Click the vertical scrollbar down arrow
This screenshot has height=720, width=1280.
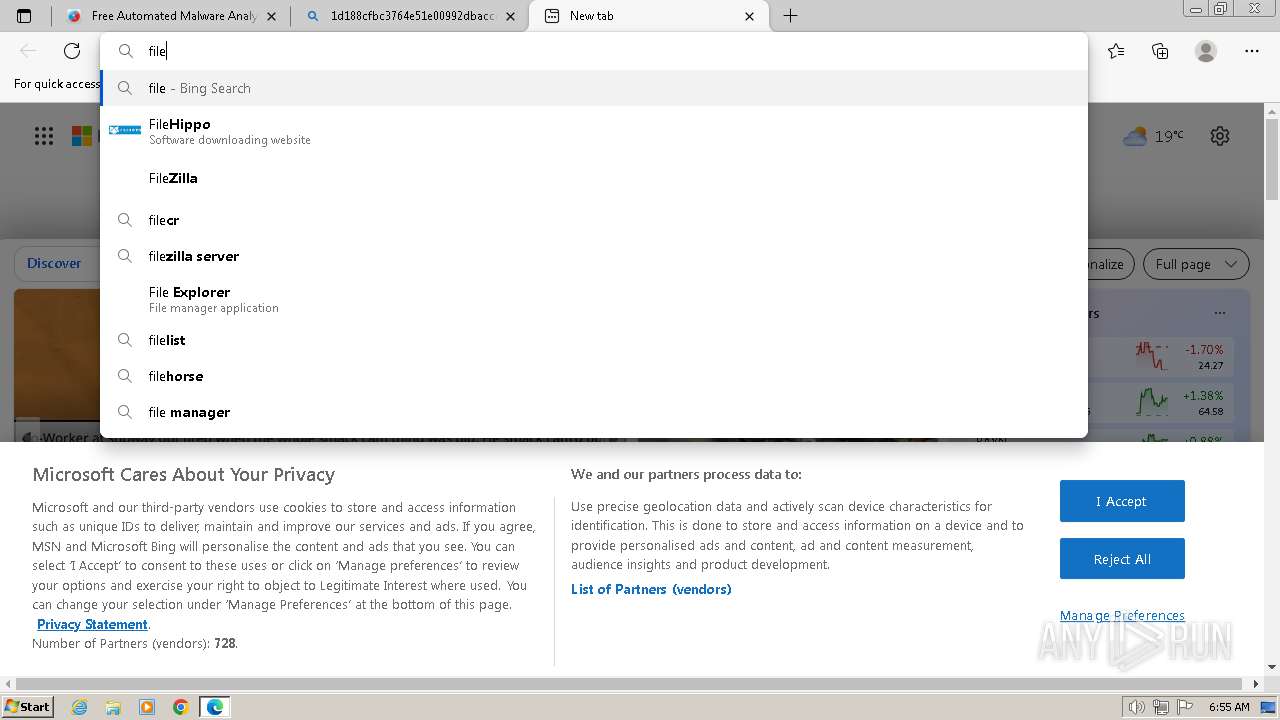1272,667
